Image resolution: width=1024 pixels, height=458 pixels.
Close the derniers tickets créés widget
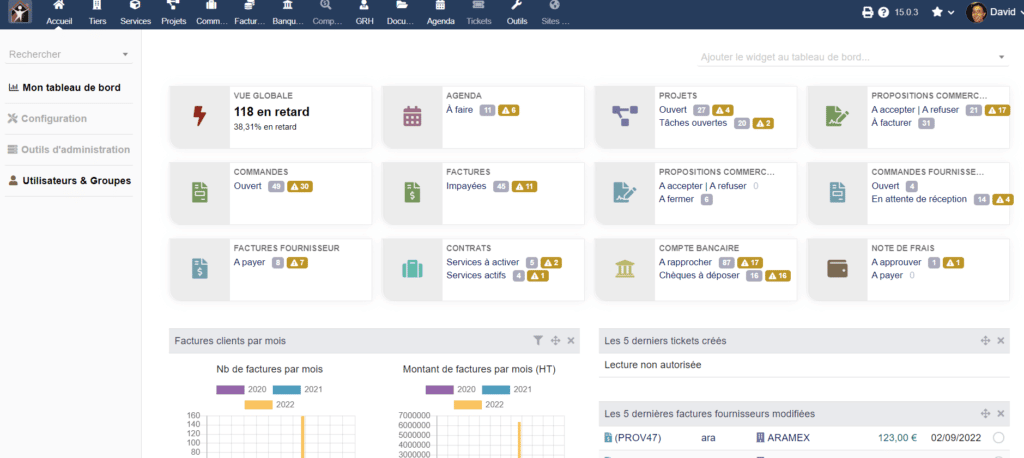click(1001, 340)
